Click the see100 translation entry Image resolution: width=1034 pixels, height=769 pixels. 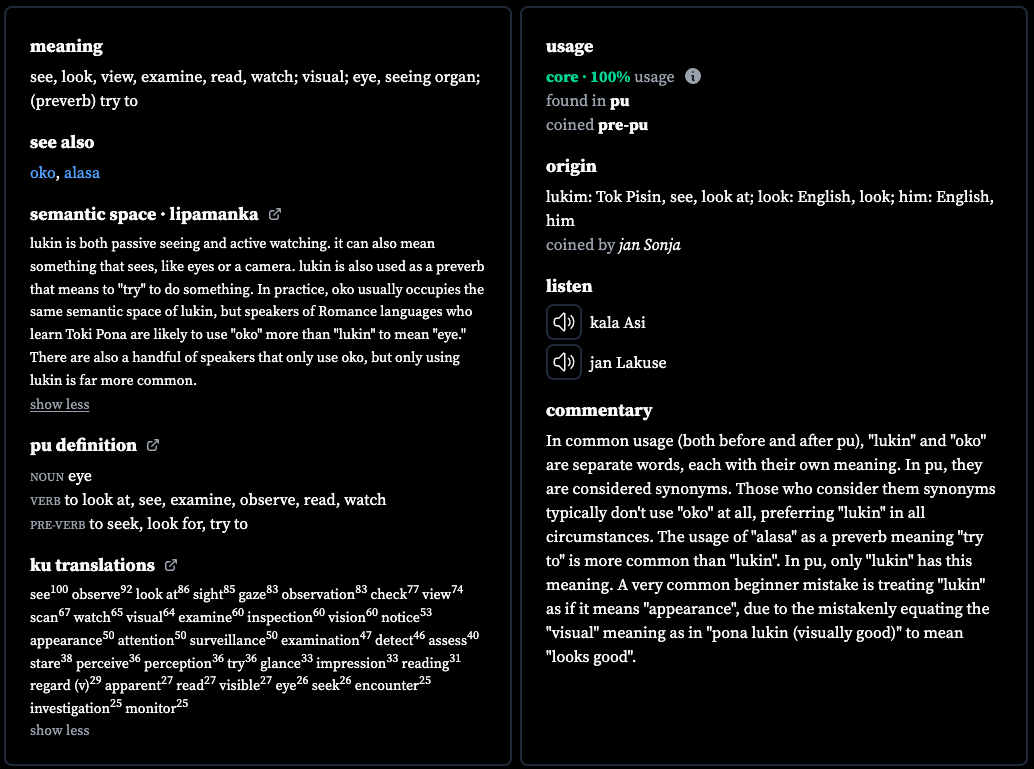49,593
